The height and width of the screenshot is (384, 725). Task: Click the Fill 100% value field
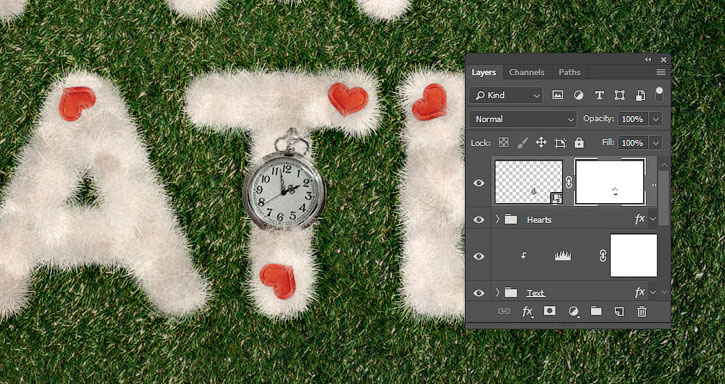(x=632, y=143)
